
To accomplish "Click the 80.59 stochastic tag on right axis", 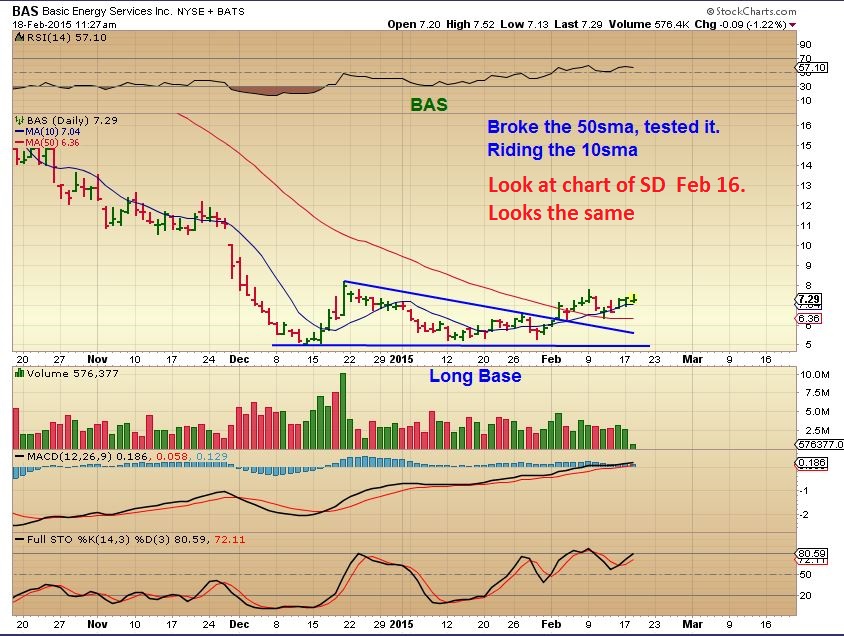I will tap(812, 553).
